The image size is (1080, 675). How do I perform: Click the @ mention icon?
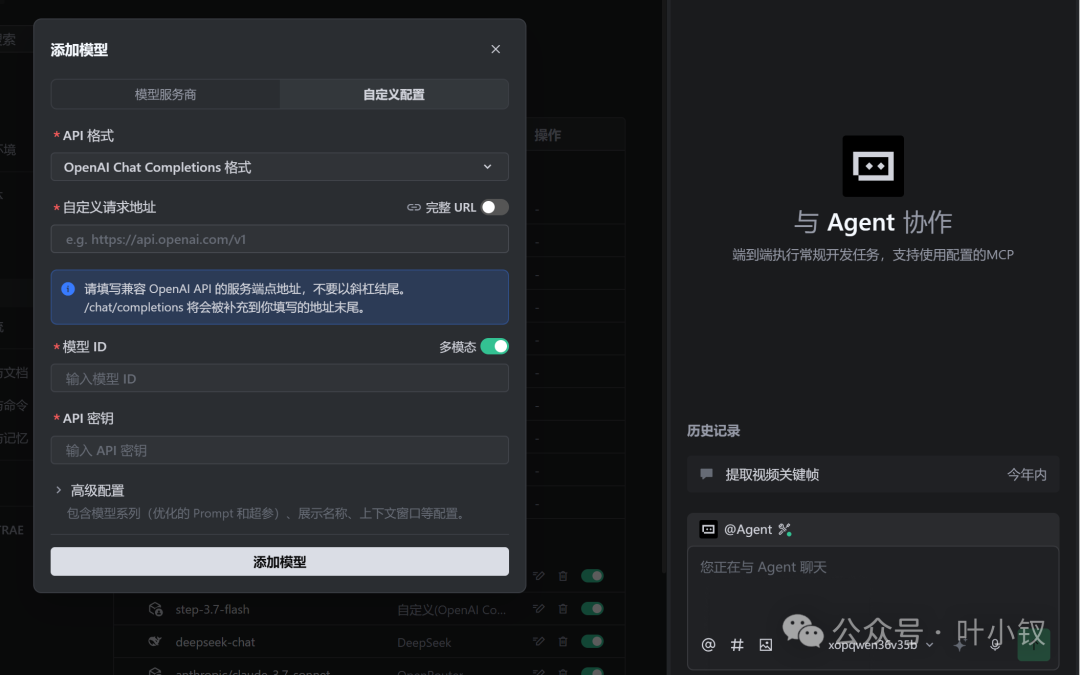pos(708,645)
